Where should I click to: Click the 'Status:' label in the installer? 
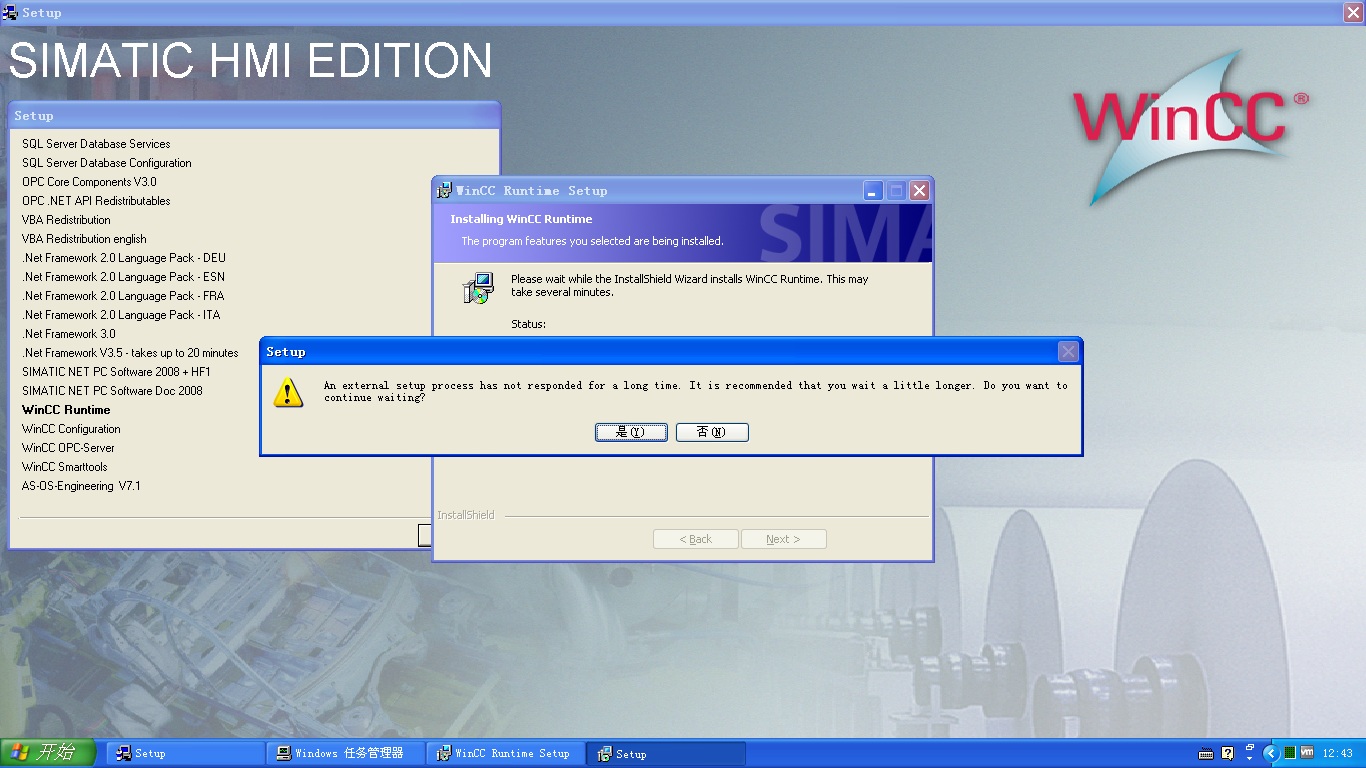(x=528, y=324)
